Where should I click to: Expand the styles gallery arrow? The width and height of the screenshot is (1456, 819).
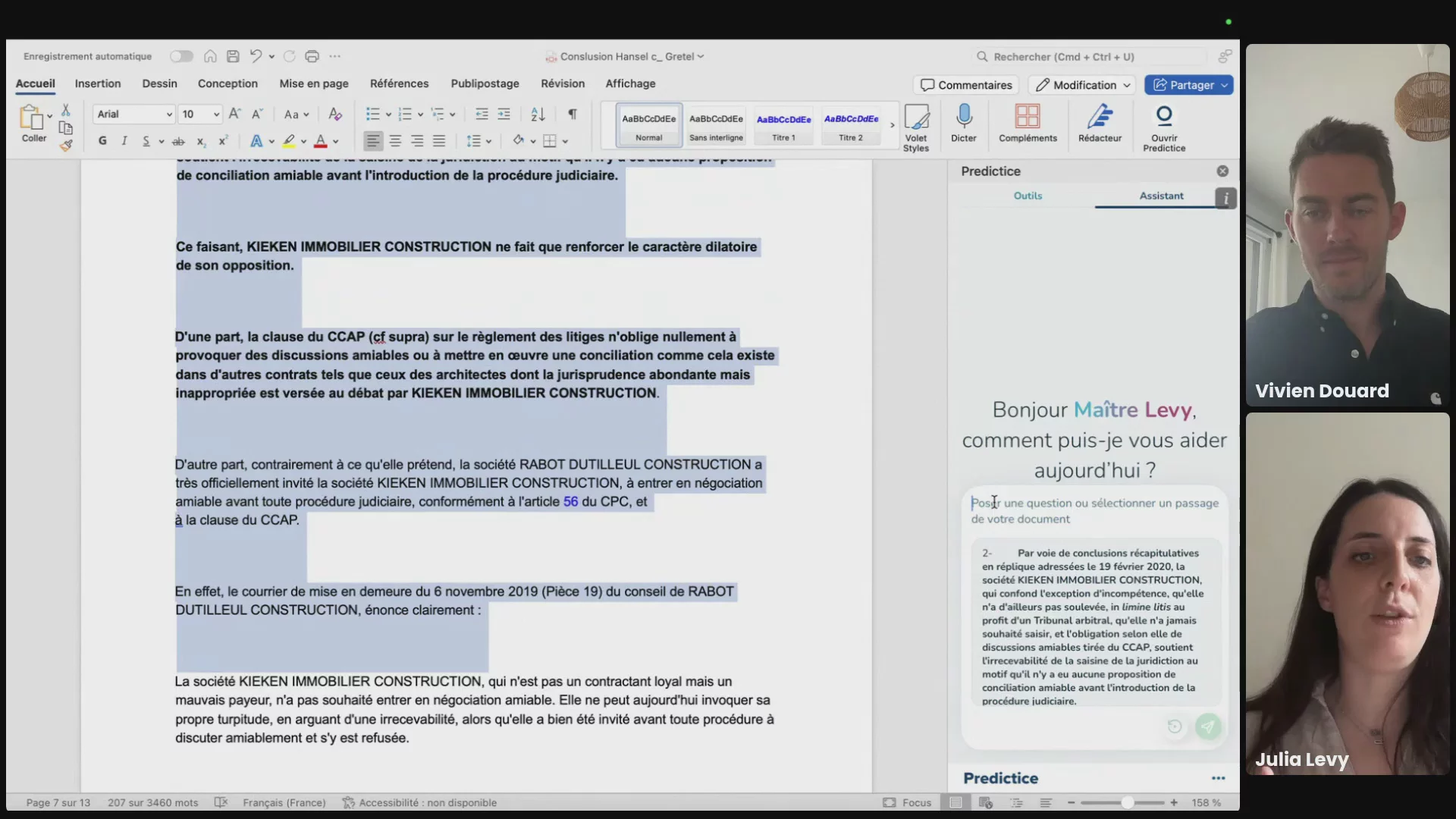tap(892, 125)
